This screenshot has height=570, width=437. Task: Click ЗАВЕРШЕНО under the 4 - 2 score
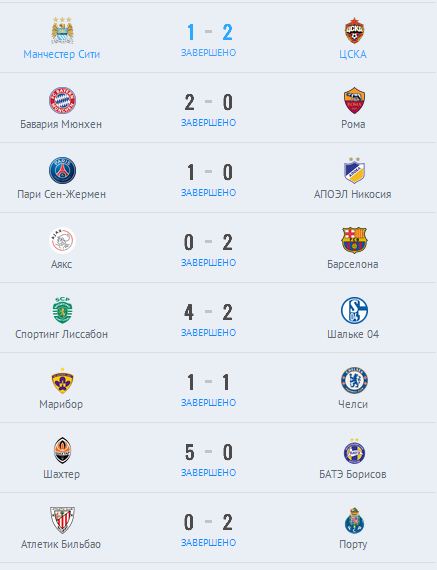coord(209,332)
